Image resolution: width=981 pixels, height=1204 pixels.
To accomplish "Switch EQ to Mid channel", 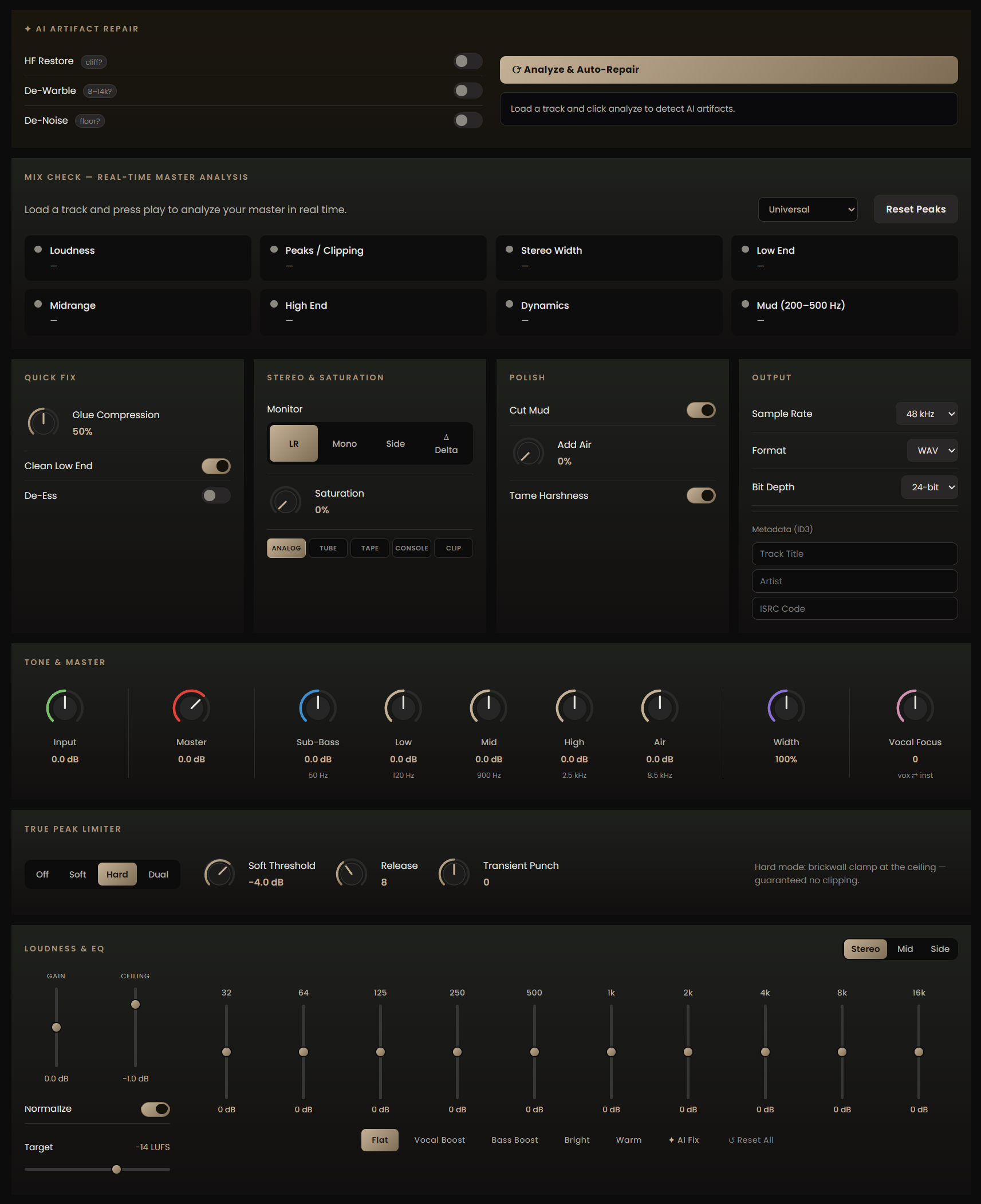I will coord(905,949).
